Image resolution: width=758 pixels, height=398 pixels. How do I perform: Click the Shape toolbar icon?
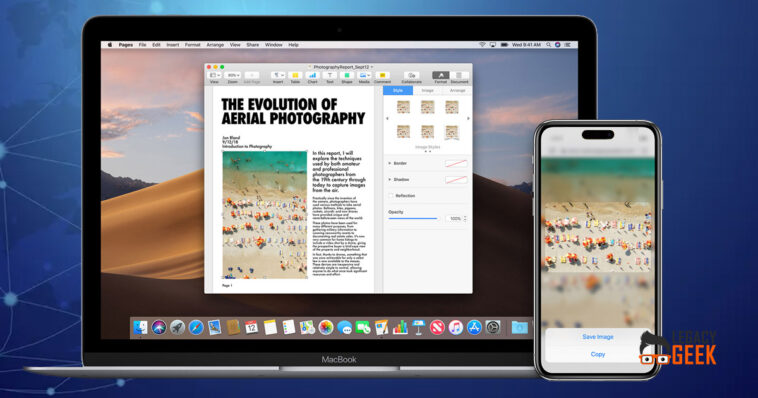tap(347, 75)
